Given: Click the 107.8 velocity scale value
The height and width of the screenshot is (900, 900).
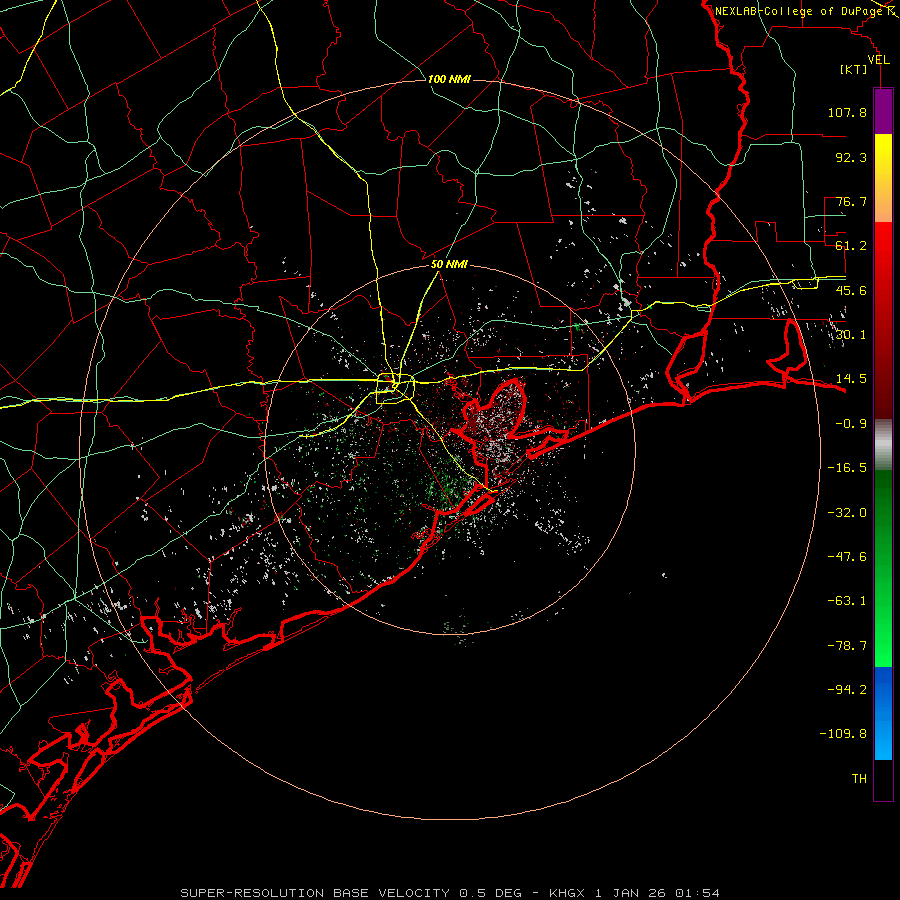Looking at the screenshot, I should coord(847,112).
